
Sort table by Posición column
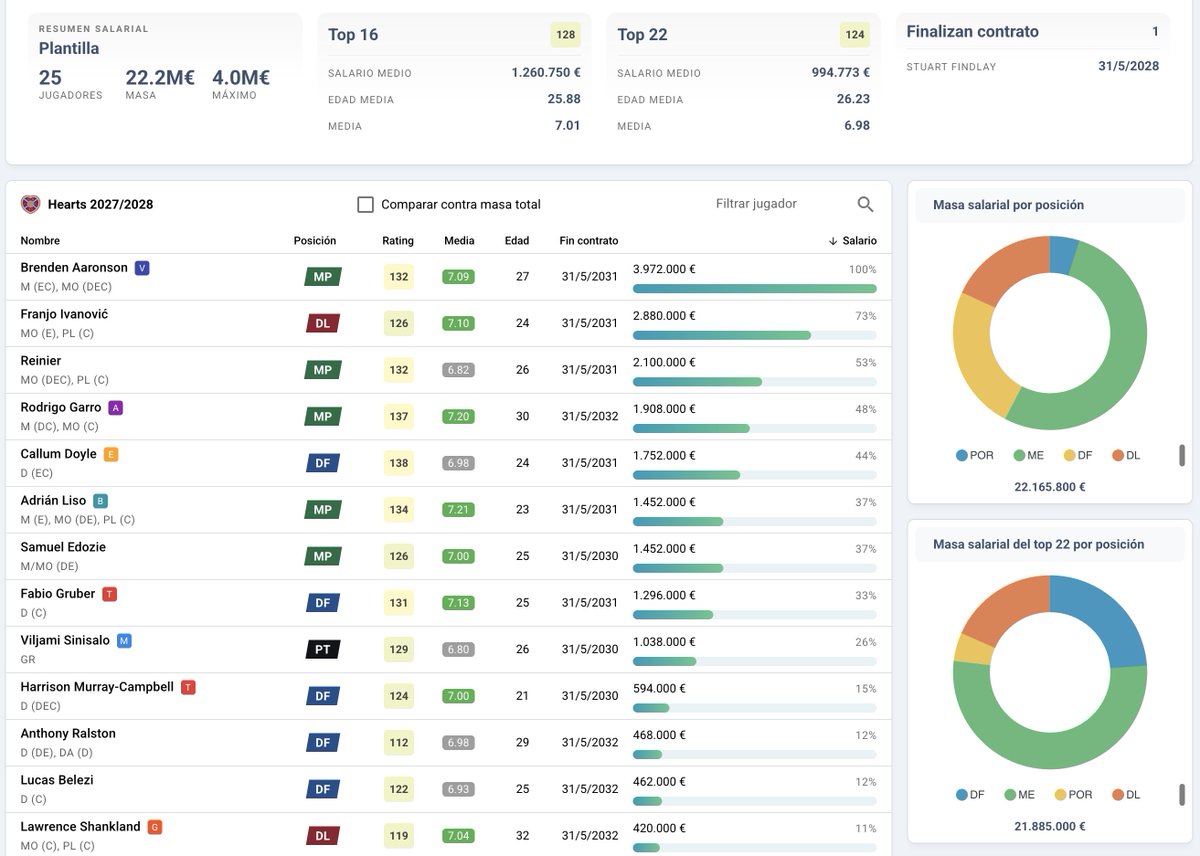point(315,241)
